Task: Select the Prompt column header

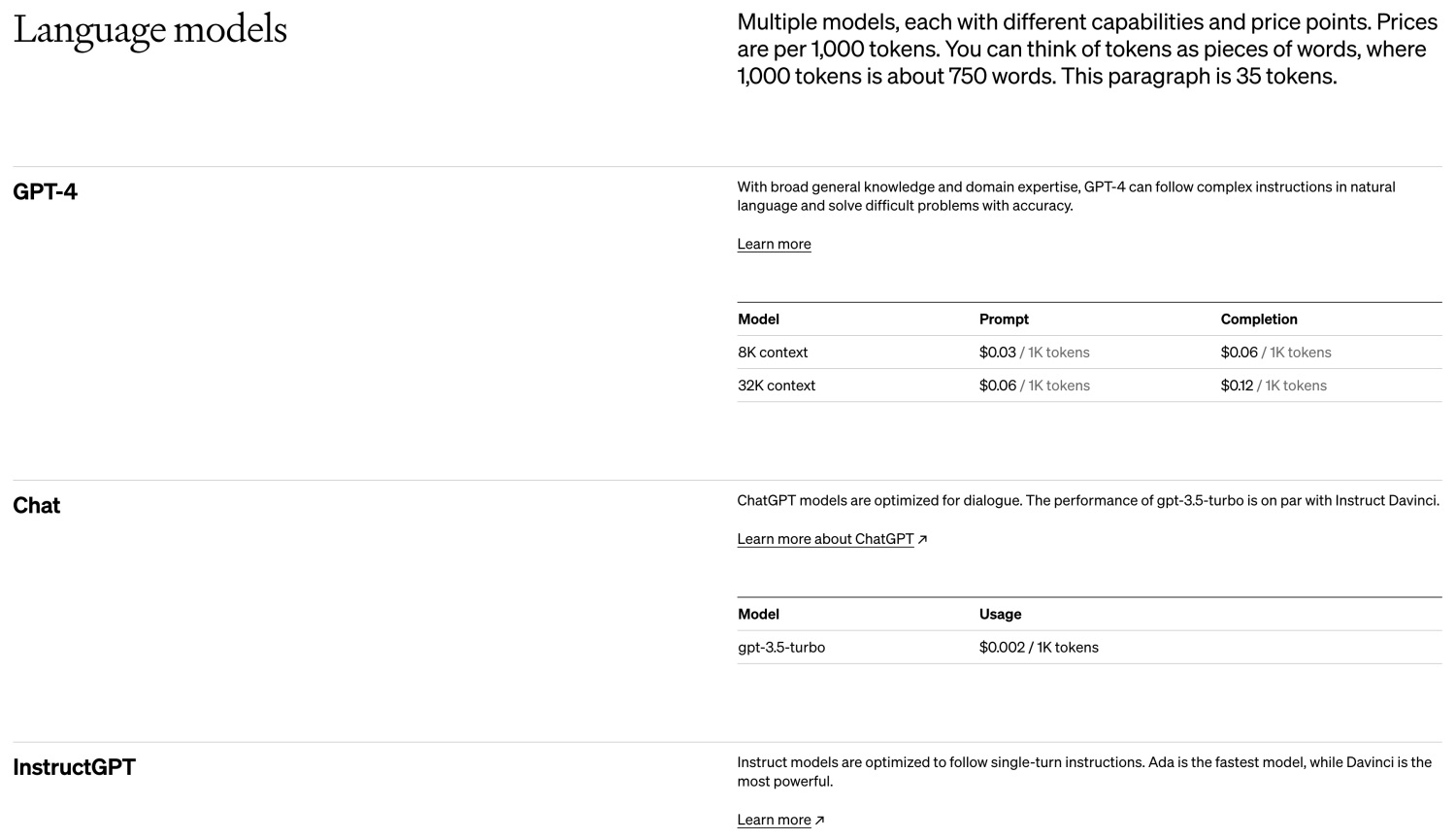Action: (1004, 319)
